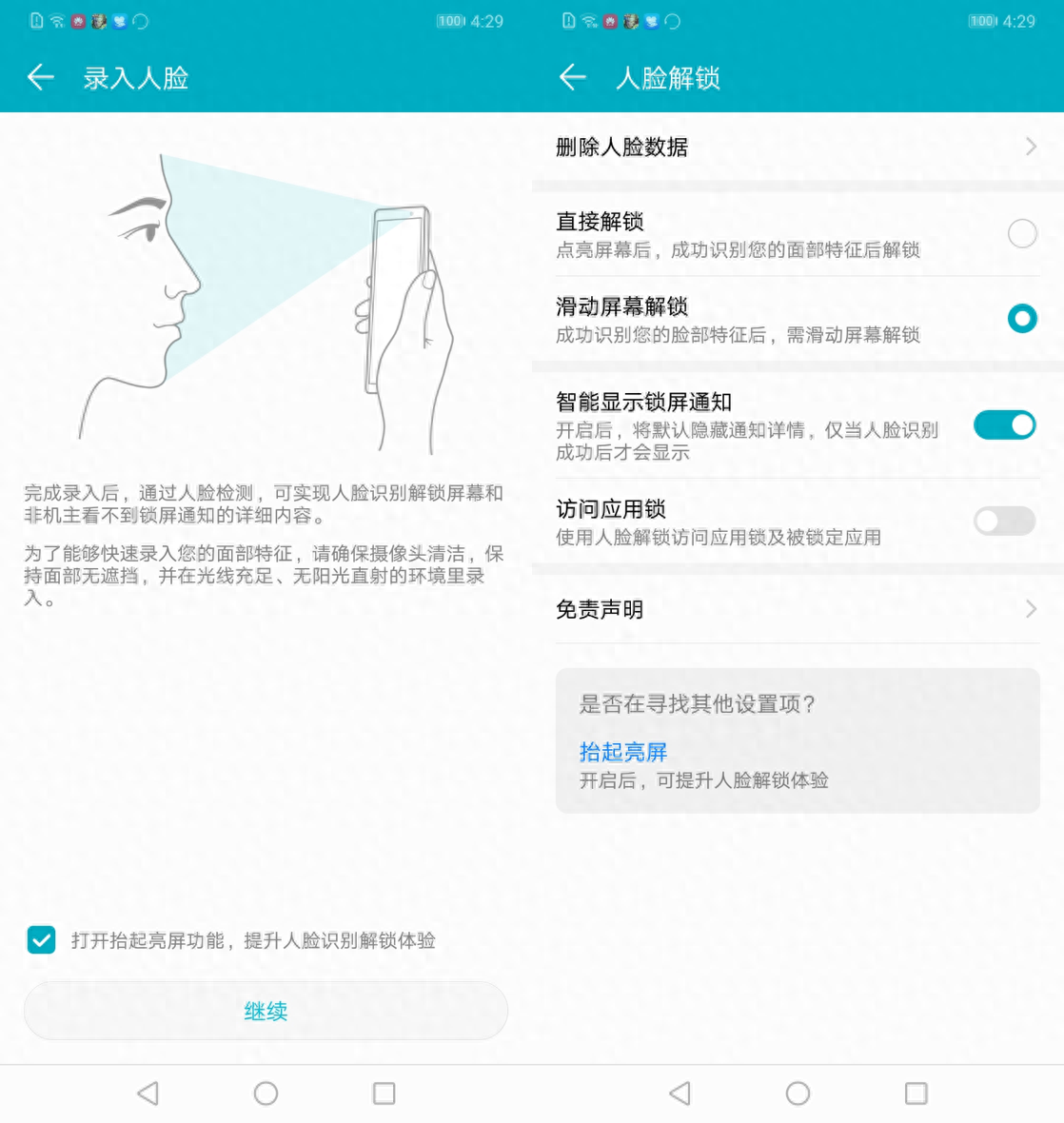Enable the 打开抬起亮屏功能 checkbox

pos(41,940)
